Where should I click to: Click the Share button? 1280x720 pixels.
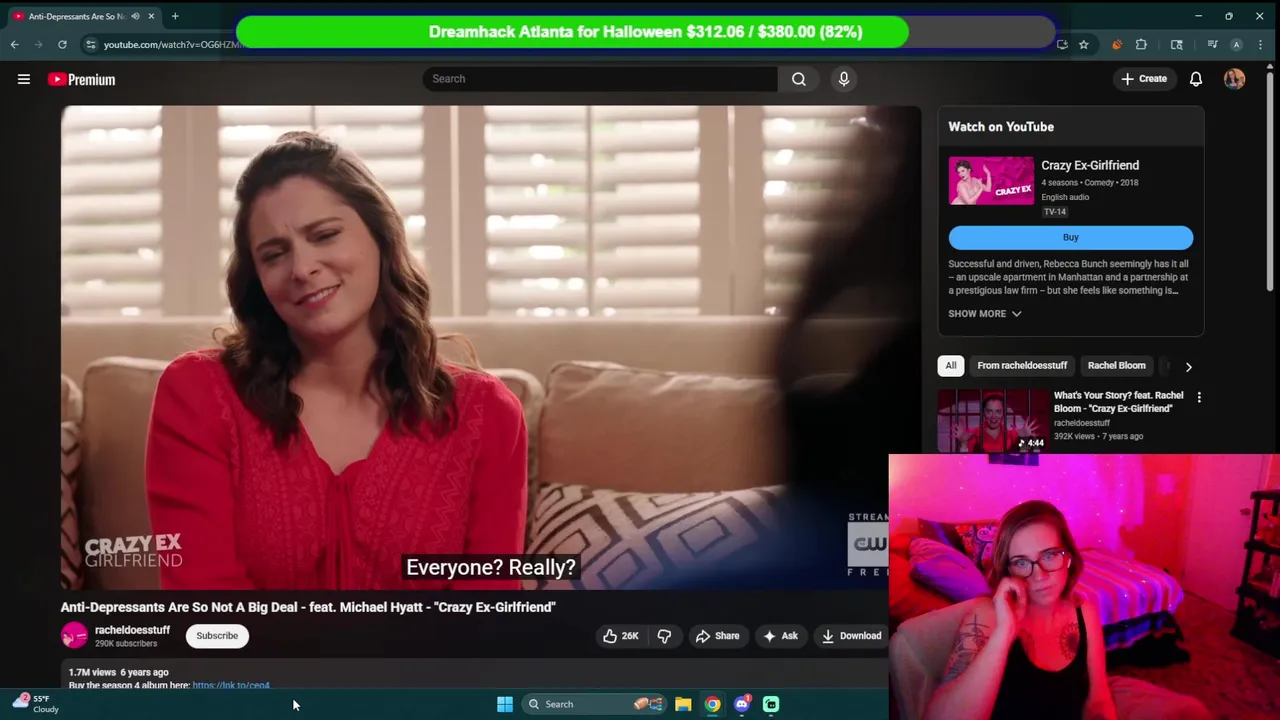coord(717,636)
